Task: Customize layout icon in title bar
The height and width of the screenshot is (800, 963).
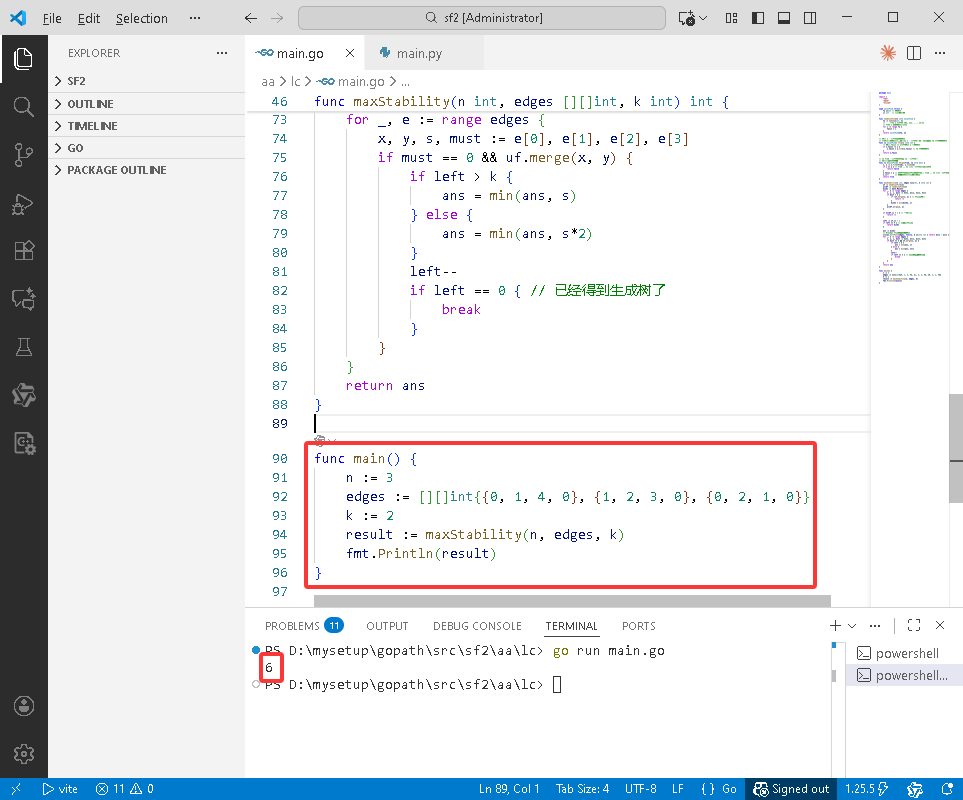Action: [731, 18]
